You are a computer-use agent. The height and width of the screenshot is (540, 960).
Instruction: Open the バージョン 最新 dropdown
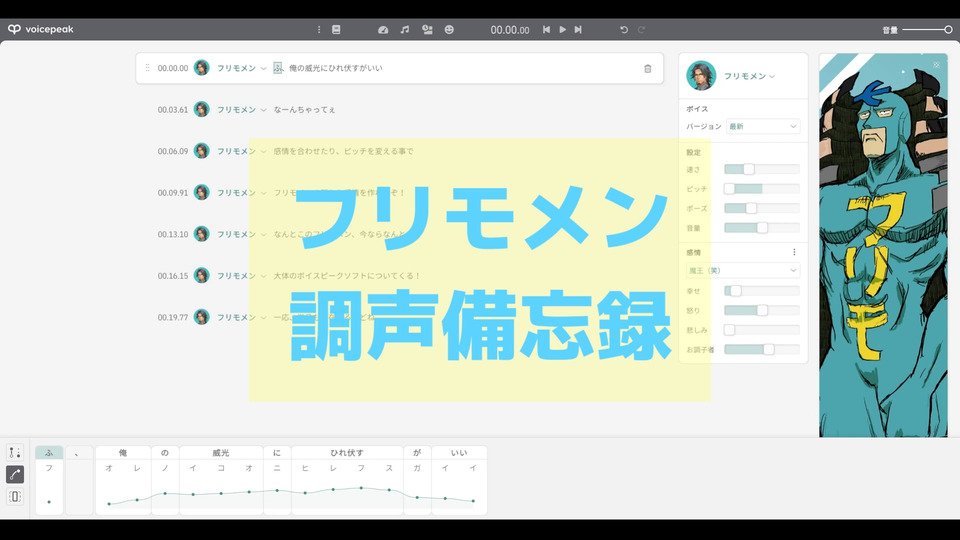click(763, 126)
